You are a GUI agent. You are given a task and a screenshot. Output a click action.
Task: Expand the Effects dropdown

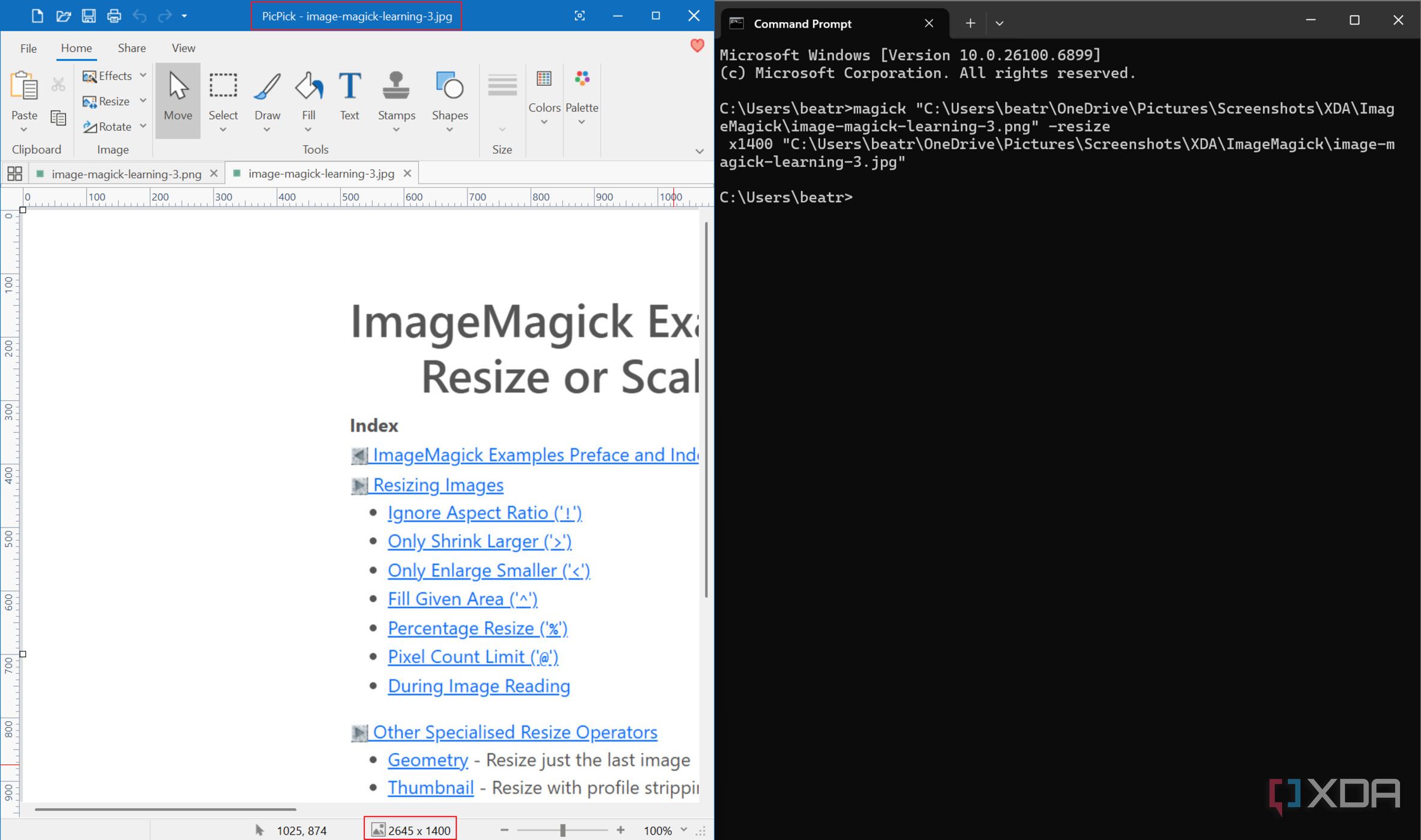[143, 76]
